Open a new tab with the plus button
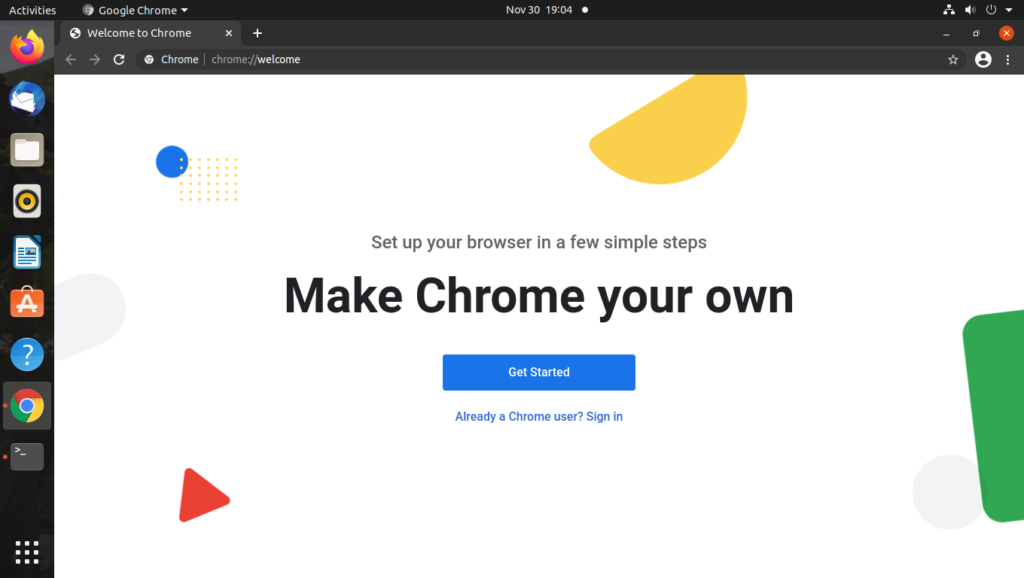1024x578 pixels. (257, 33)
